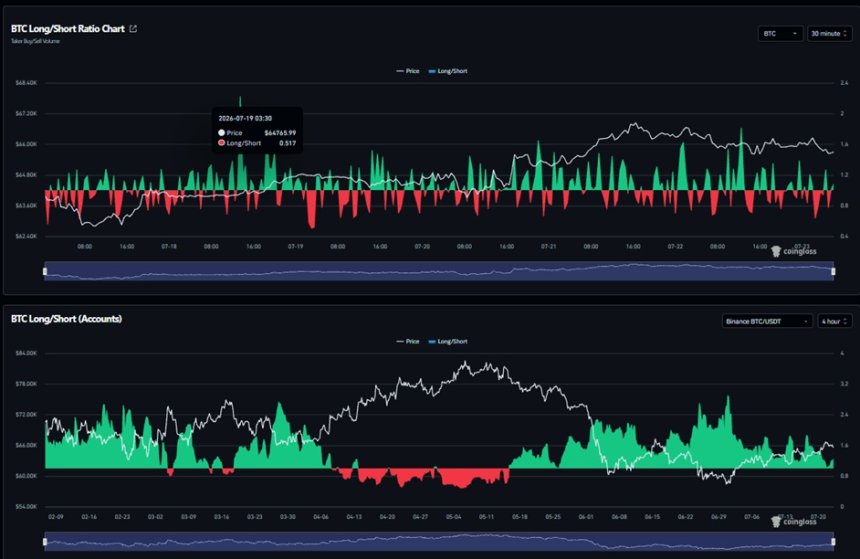Click the 05-25 date axis label
This screenshot has height=559, width=860.
click(553, 517)
